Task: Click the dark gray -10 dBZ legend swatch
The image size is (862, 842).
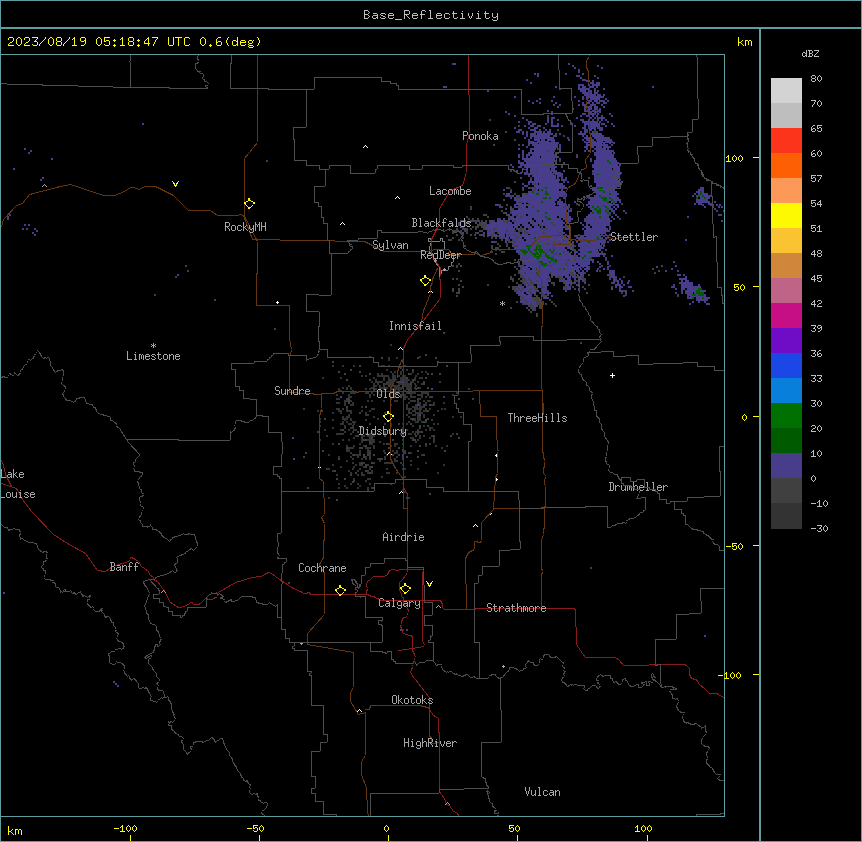Action: [x=786, y=516]
